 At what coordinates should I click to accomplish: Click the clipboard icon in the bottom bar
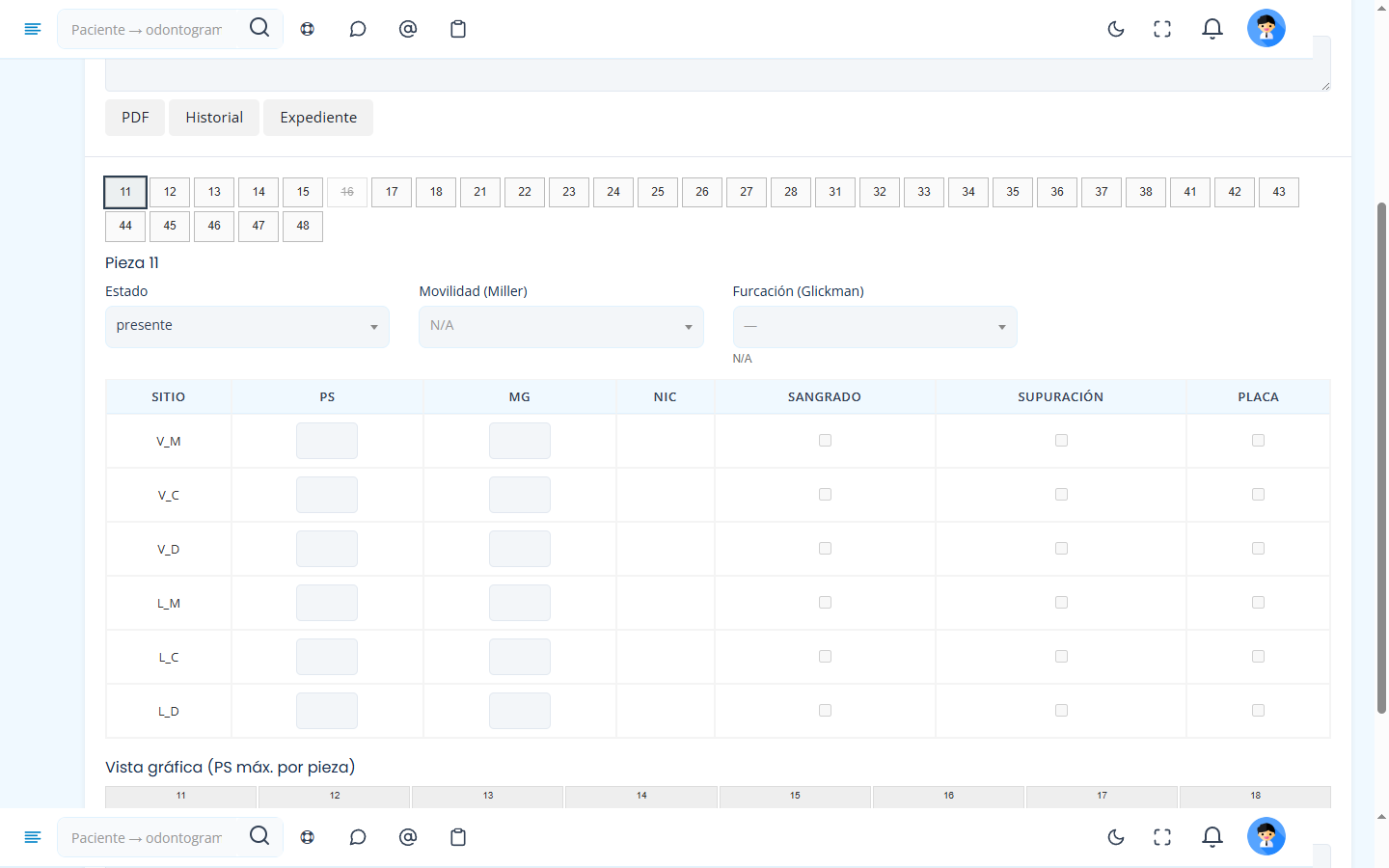click(458, 837)
